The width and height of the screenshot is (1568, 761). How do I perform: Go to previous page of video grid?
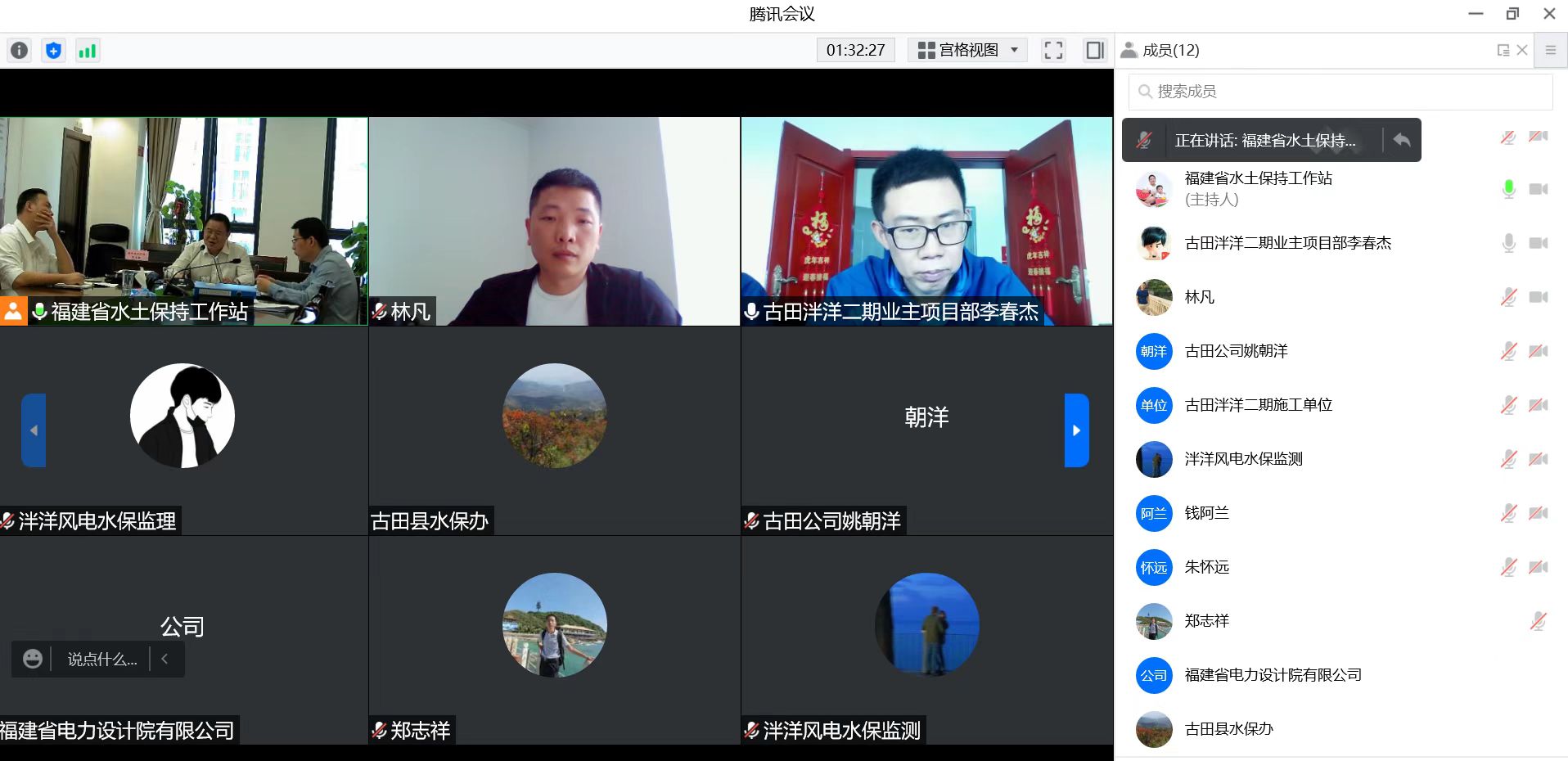pos(34,430)
